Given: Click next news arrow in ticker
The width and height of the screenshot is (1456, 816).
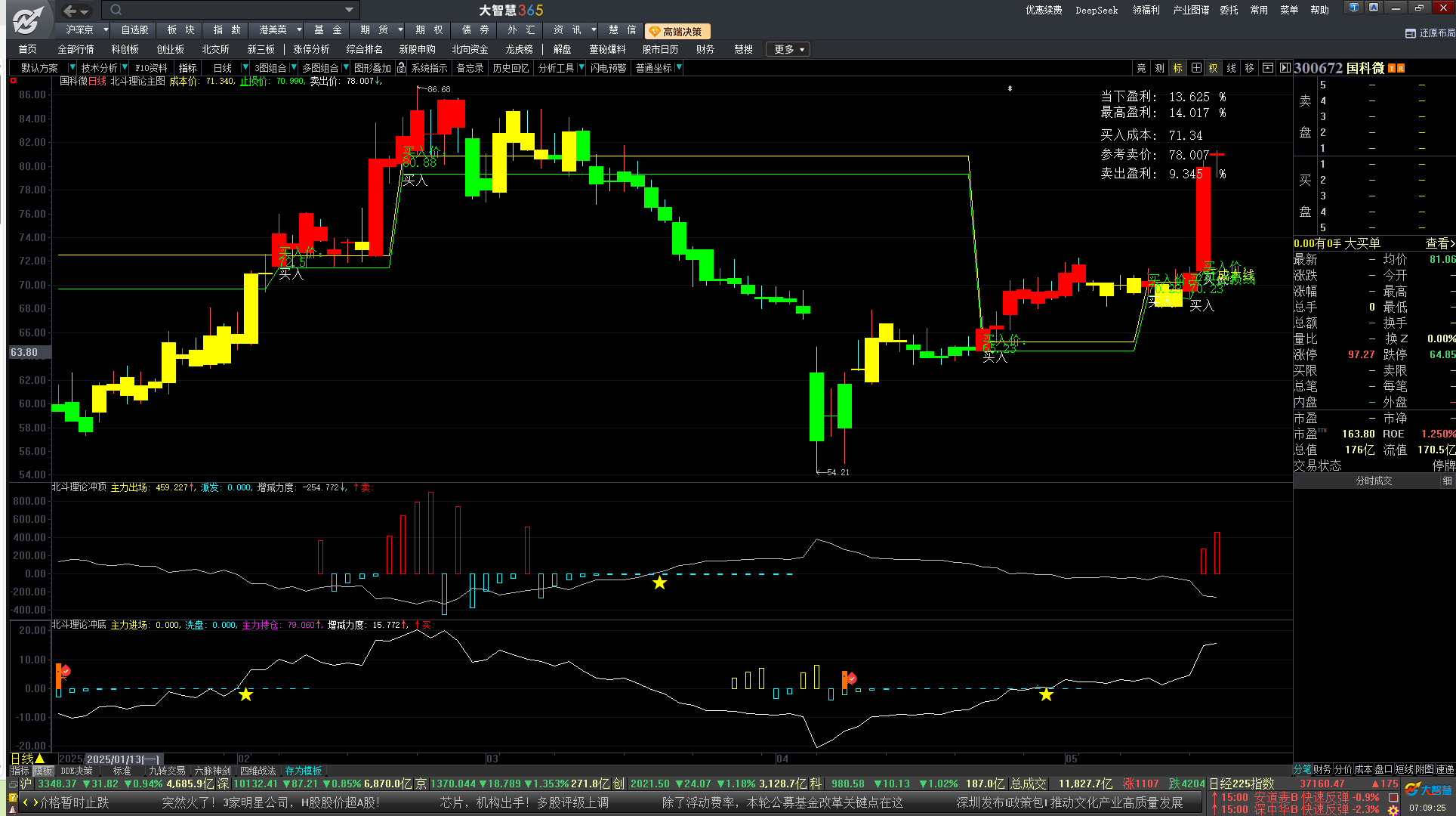Looking at the screenshot, I should 35,802.
